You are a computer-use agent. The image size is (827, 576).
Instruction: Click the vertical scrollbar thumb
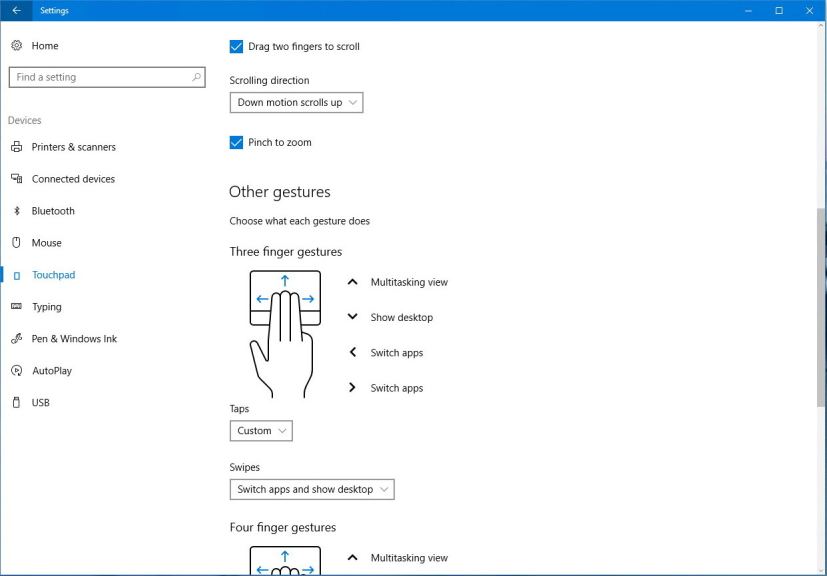(x=821, y=307)
